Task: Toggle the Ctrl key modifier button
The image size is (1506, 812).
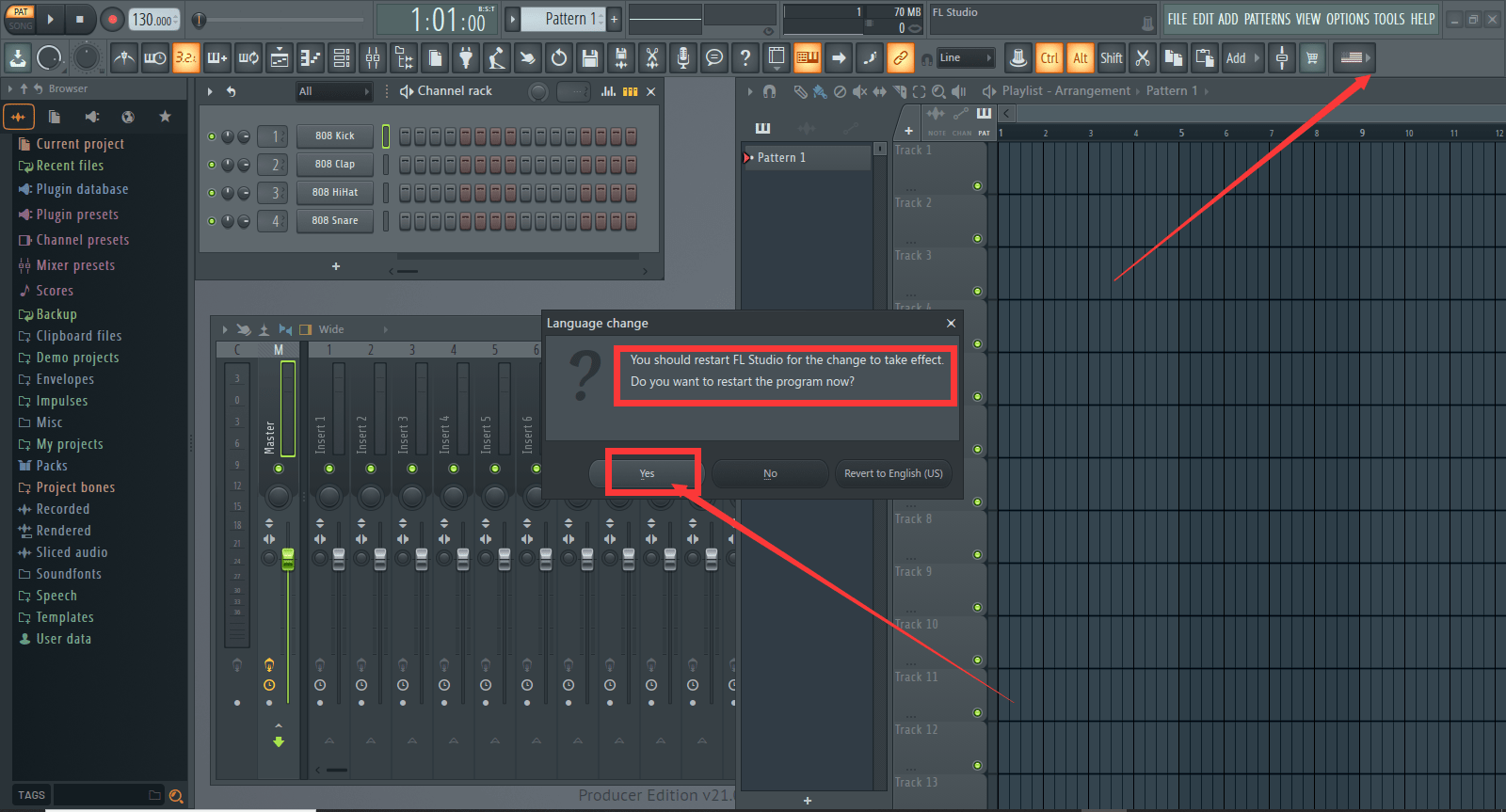Action: pos(1049,58)
